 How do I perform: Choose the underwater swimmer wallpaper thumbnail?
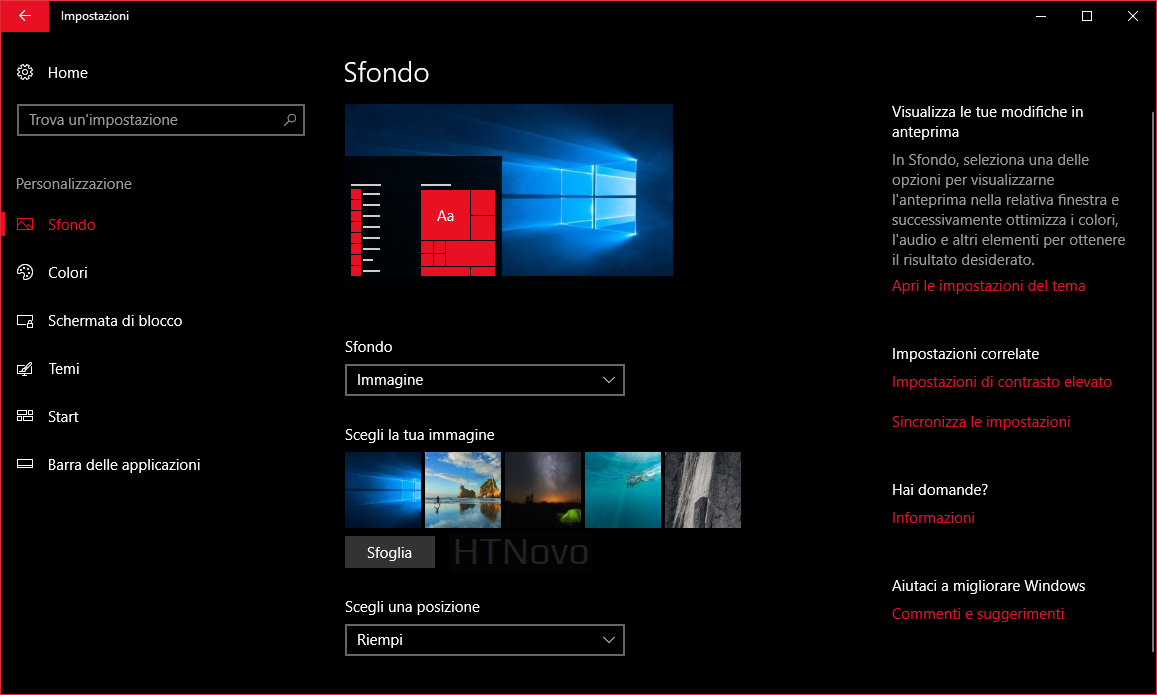[x=623, y=490]
